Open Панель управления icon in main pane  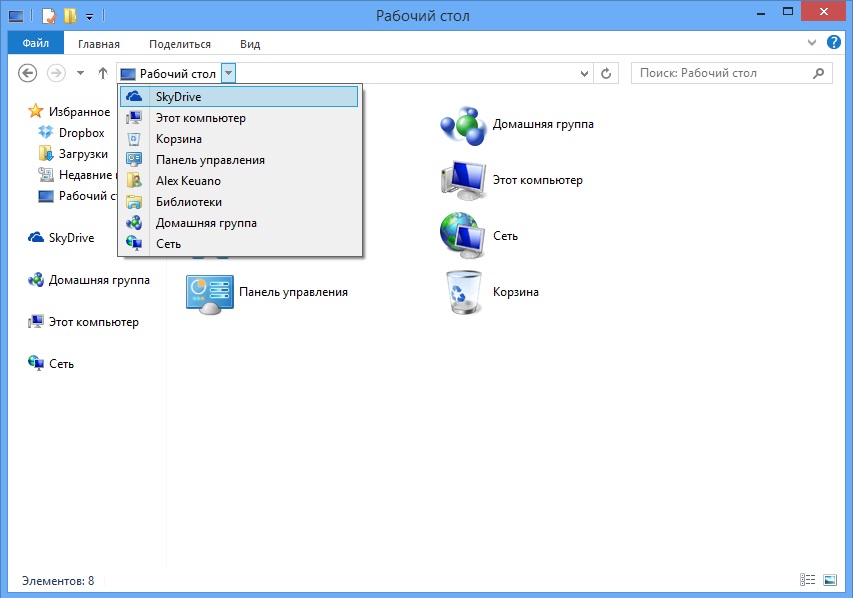pyautogui.click(x=210, y=292)
